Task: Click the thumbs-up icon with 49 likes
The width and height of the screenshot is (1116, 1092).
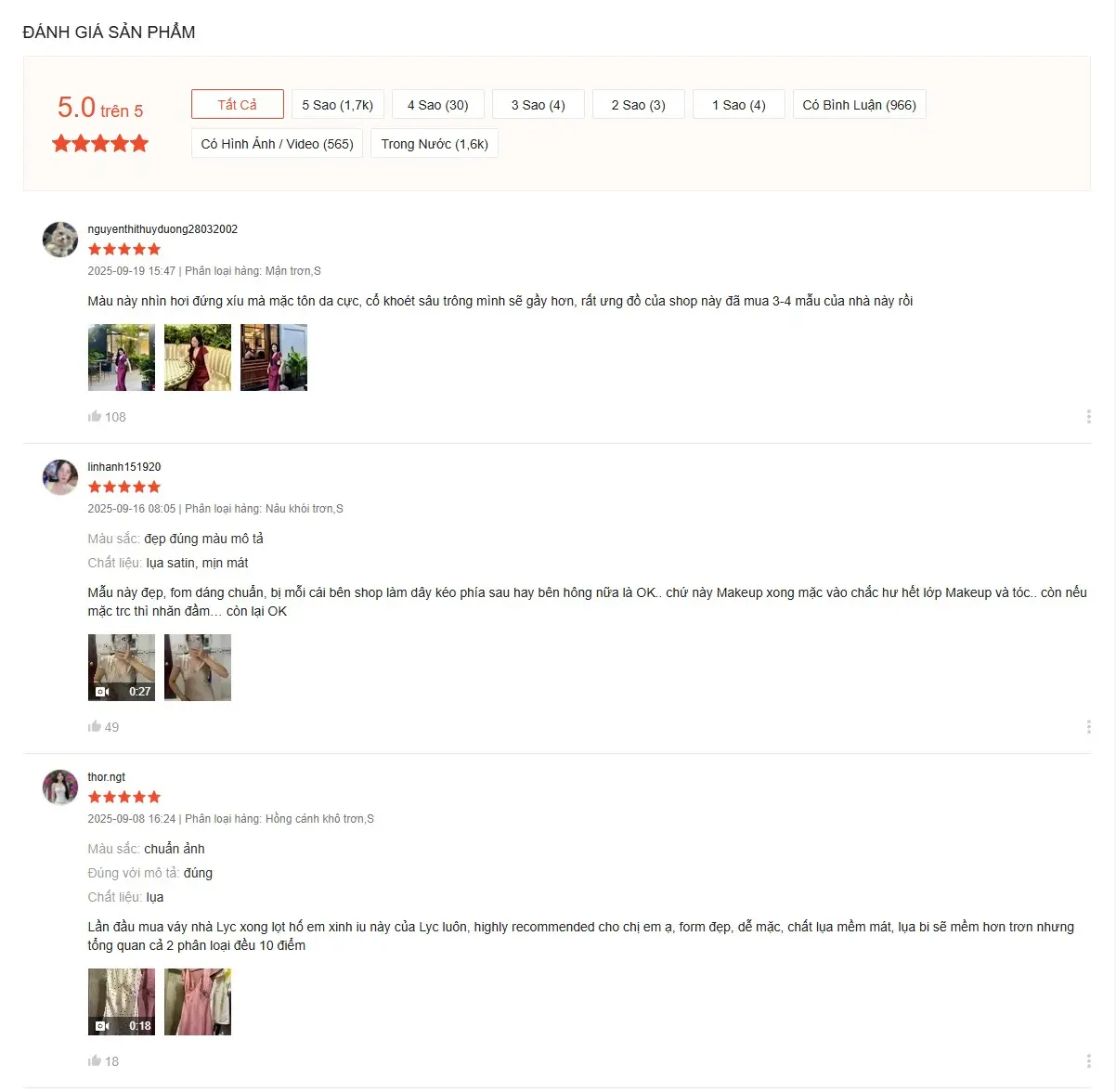Action: point(94,727)
